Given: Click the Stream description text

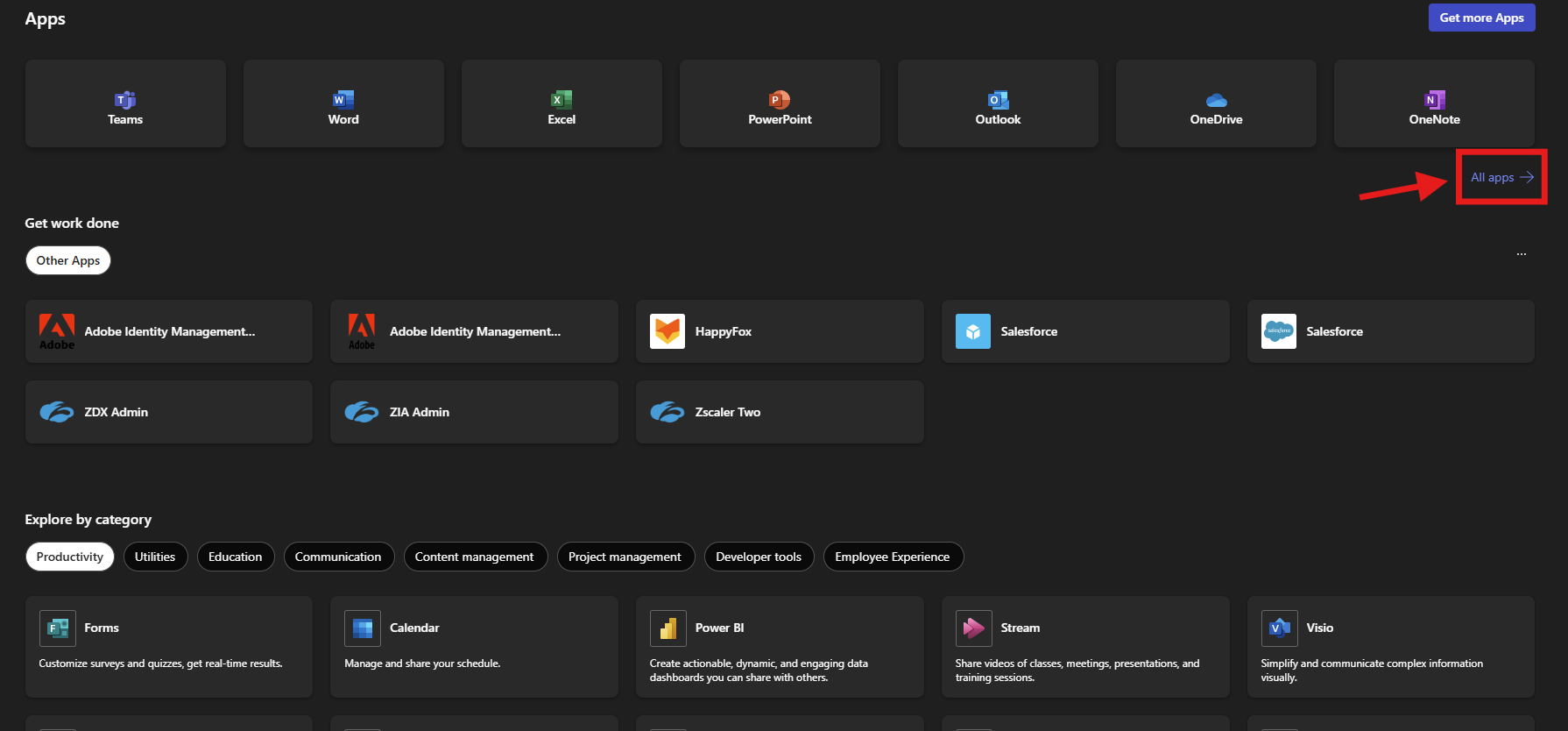Looking at the screenshot, I should [x=1077, y=671].
